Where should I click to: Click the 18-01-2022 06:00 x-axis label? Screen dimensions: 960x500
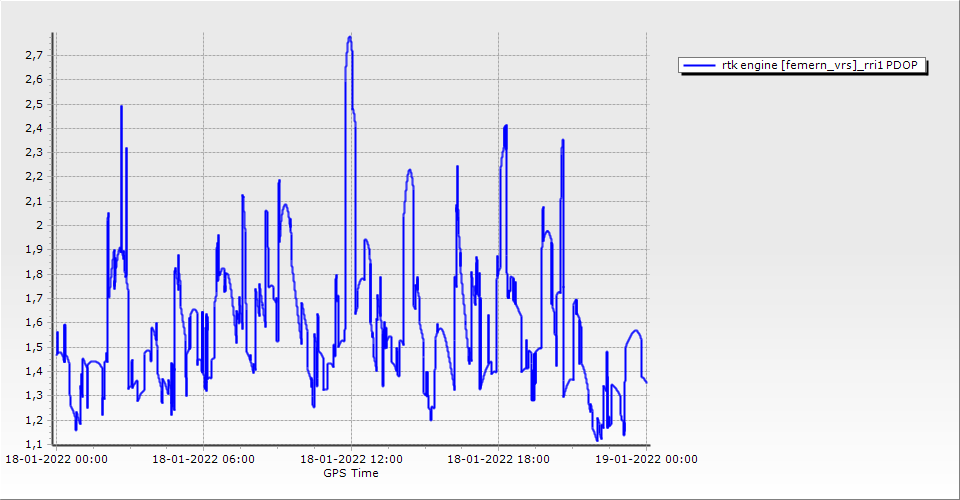[203, 459]
